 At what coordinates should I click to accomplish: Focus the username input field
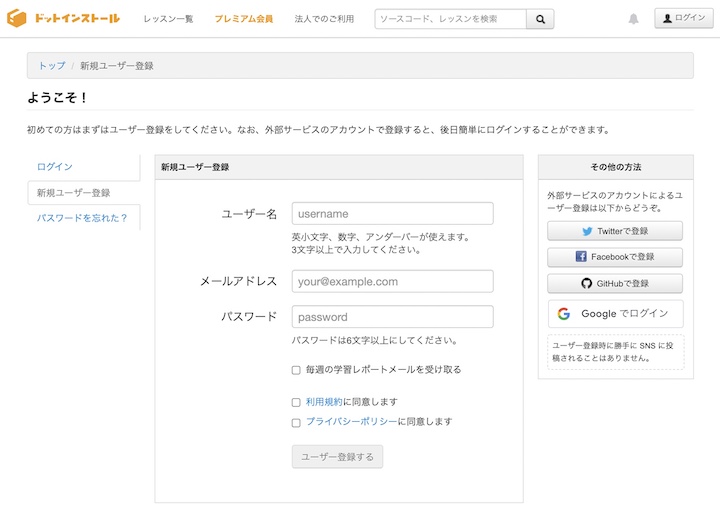(x=392, y=213)
